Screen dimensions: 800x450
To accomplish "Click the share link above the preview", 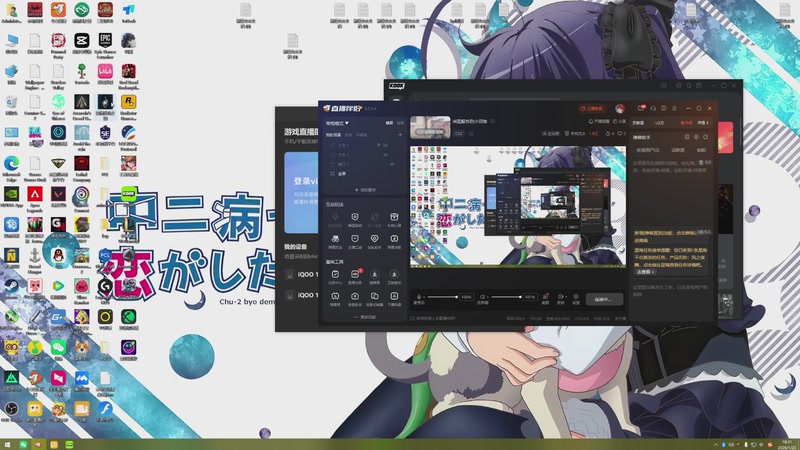I will pyautogui.click(x=618, y=121).
